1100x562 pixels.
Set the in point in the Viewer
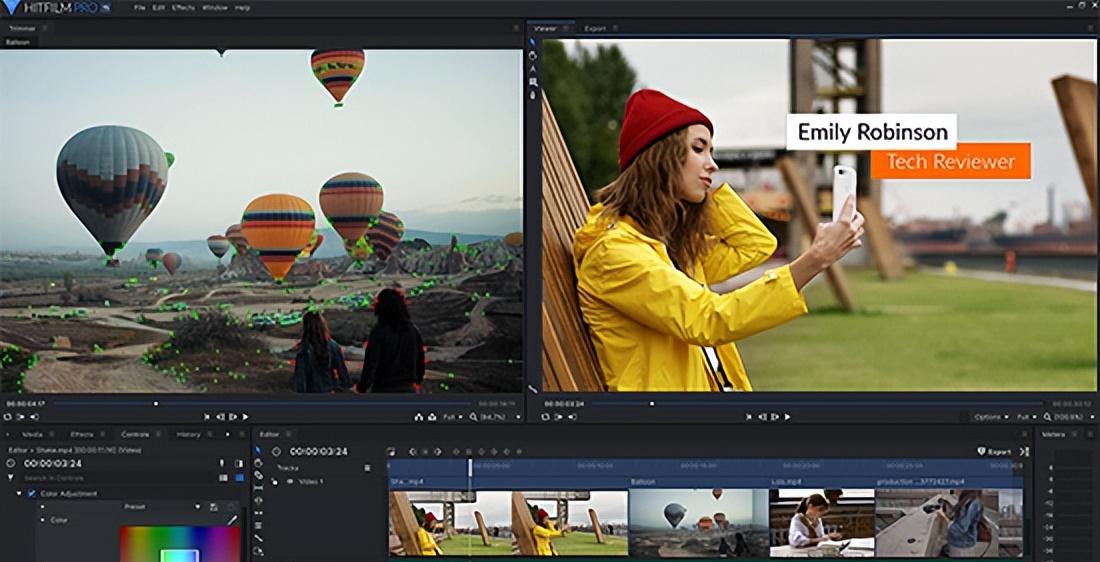click(559, 417)
